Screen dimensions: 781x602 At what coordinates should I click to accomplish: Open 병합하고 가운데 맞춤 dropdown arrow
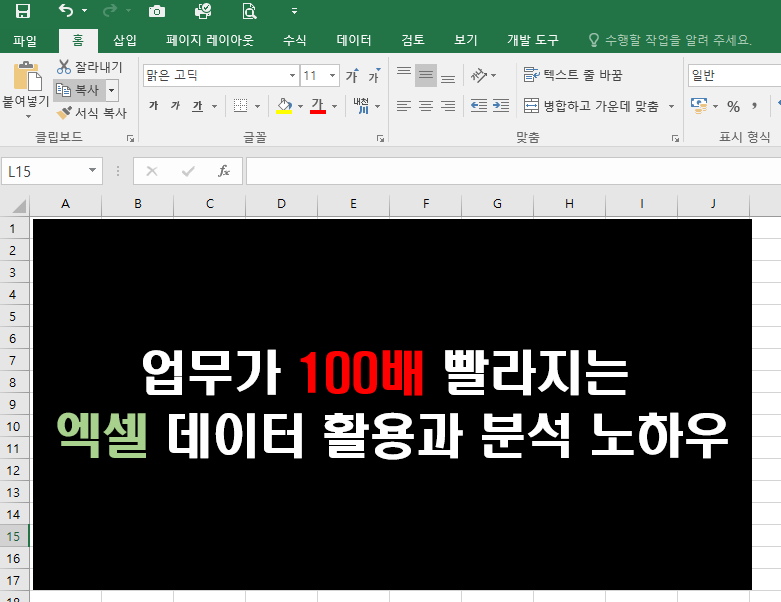pos(671,106)
